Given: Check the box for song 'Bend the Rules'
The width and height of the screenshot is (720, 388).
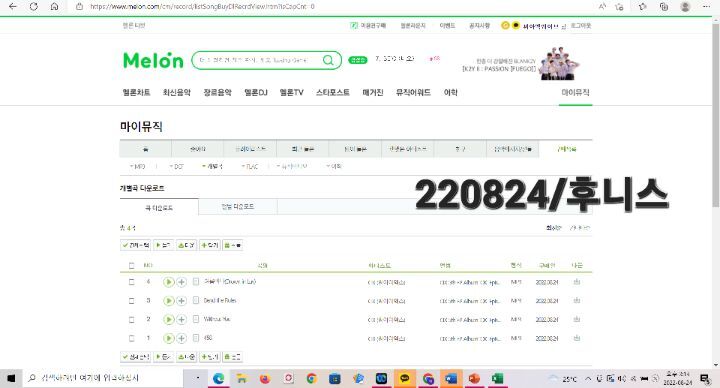Looking at the screenshot, I should click(x=132, y=301).
